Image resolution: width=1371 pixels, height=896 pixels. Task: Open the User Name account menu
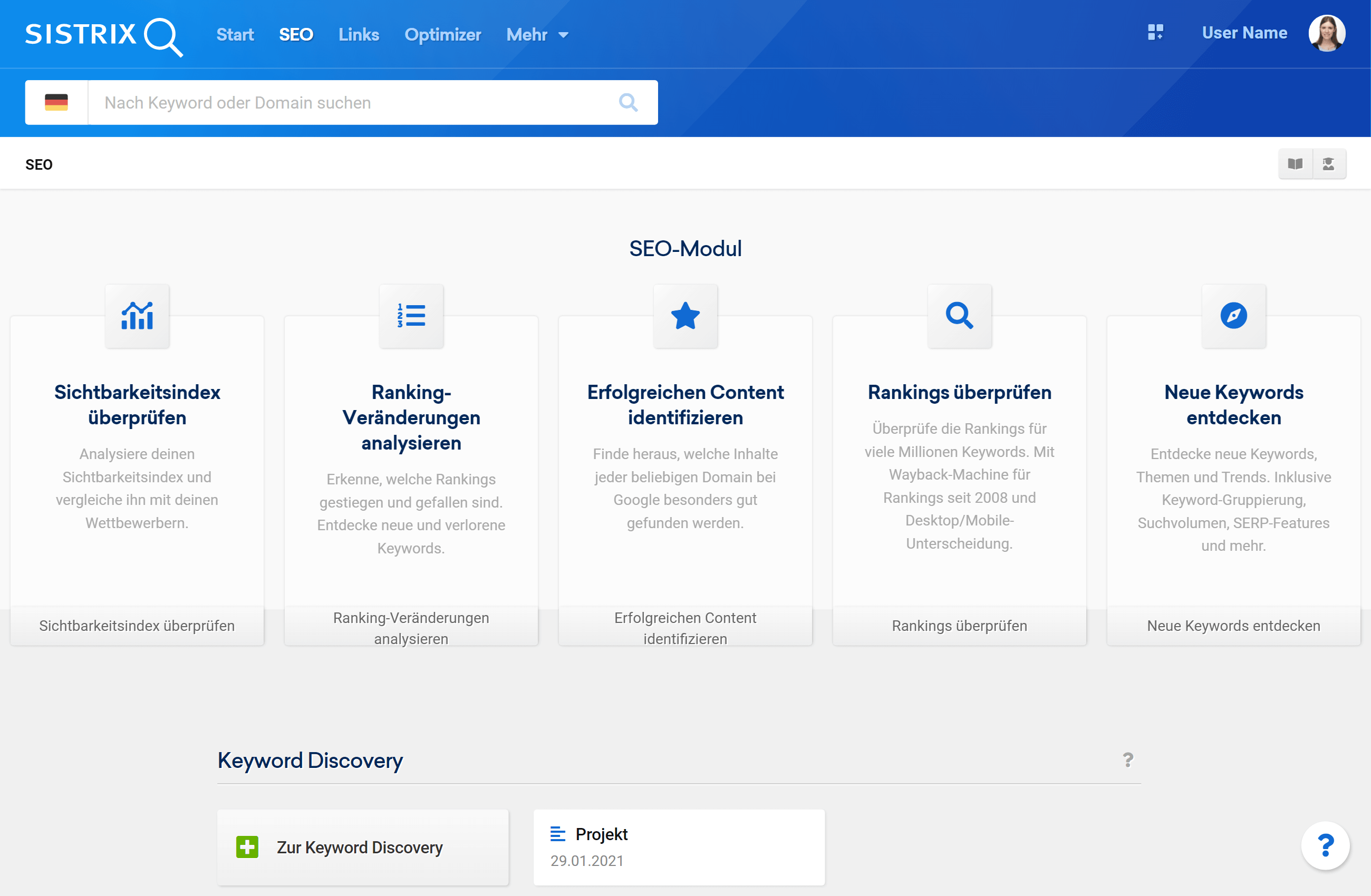(x=1244, y=33)
